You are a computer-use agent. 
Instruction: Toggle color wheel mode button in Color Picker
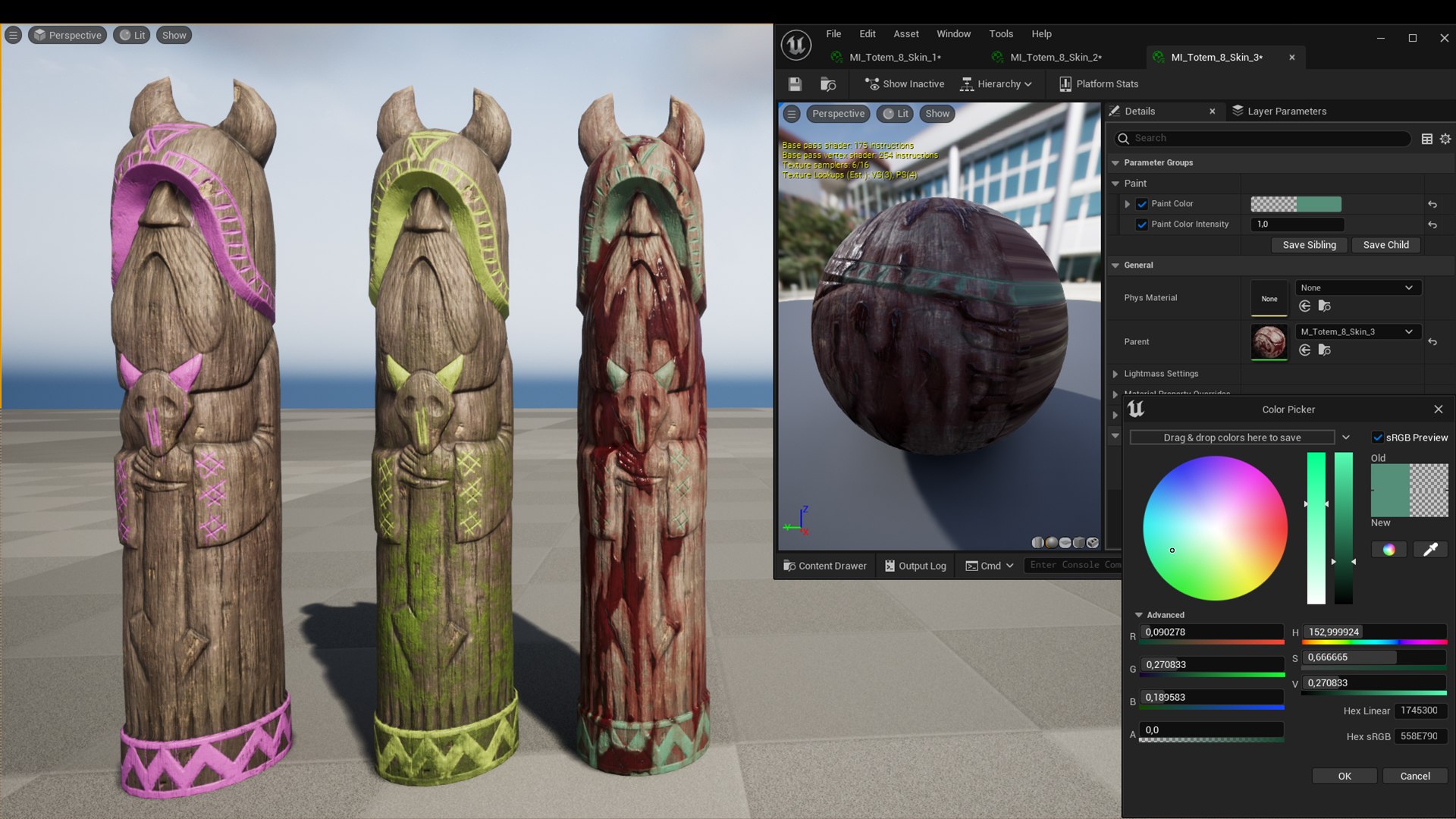tap(1389, 550)
